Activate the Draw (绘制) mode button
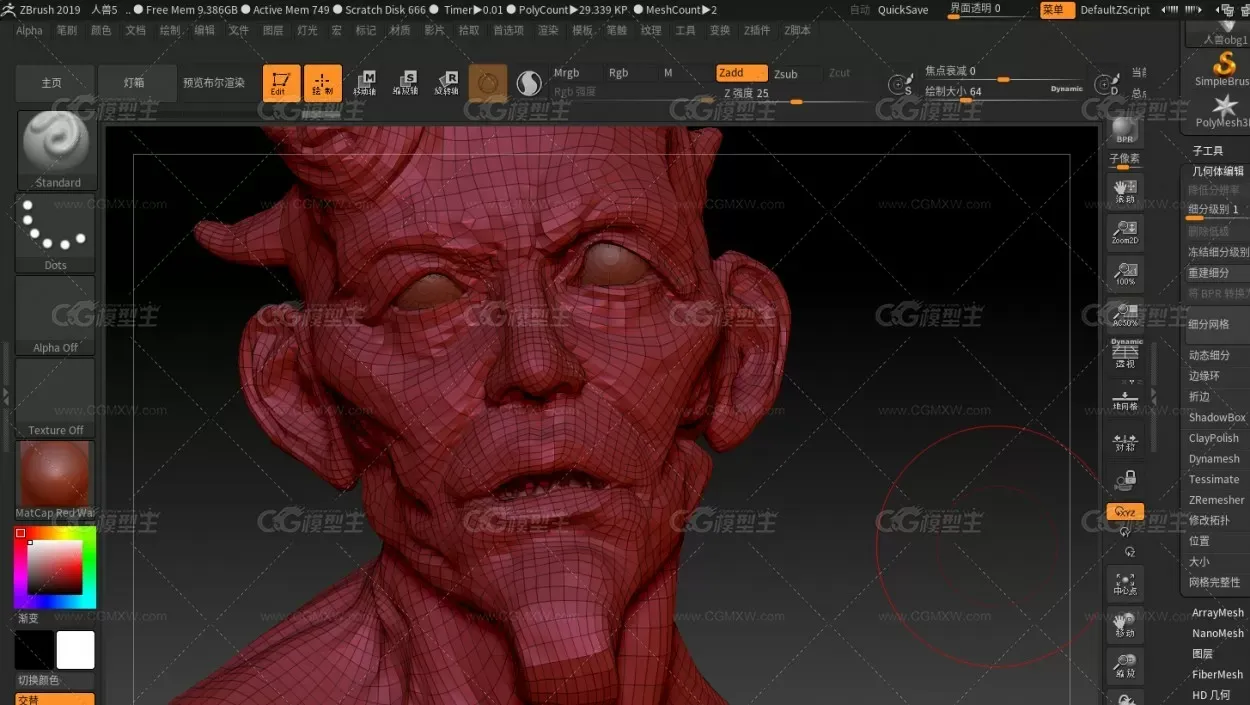The image size is (1250, 705). coord(323,83)
